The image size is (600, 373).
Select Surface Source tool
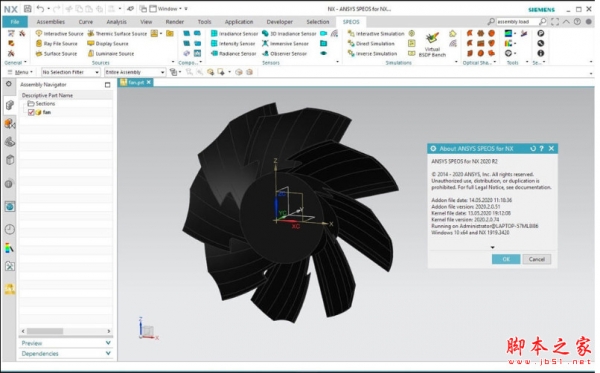point(56,54)
